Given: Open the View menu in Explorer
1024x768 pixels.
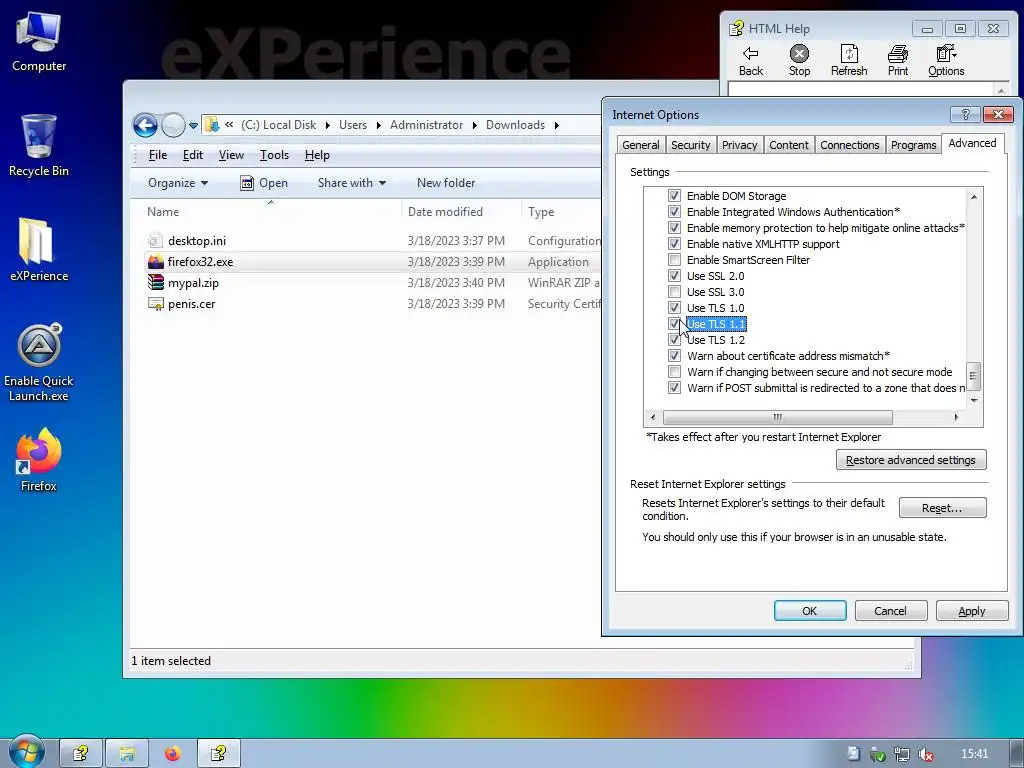Looking at the screenshot, I should coord(231,155).
